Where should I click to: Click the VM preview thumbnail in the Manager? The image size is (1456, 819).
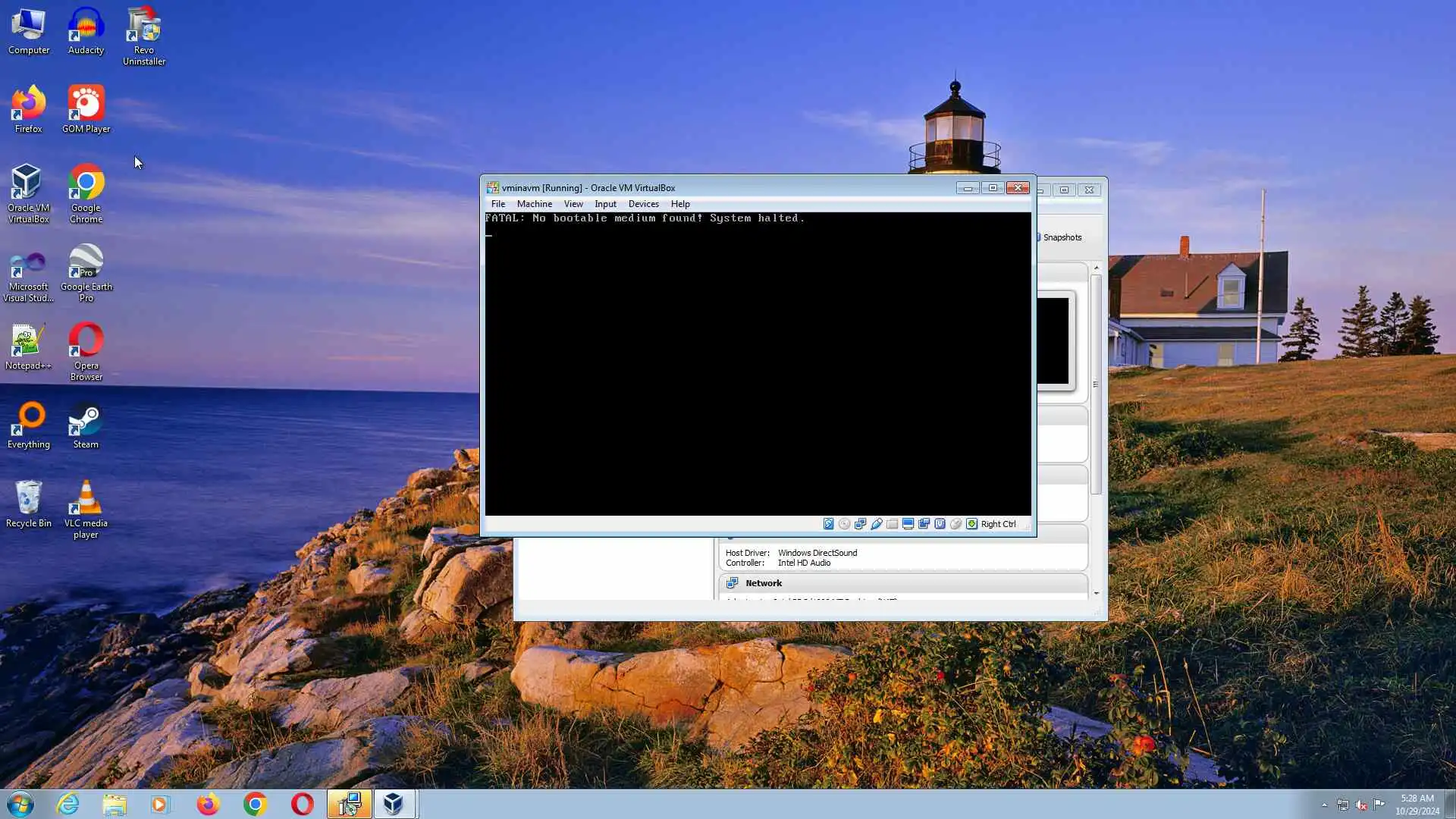point(1054,341)
